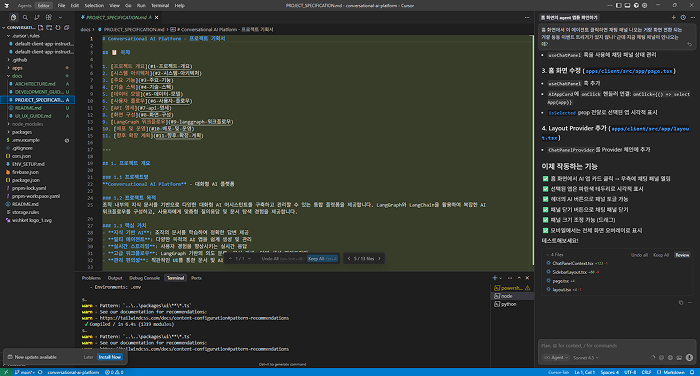This screenshot has height=376, width=700.
Task: Click the revert arrow on user message
Action: click(689, 44)
